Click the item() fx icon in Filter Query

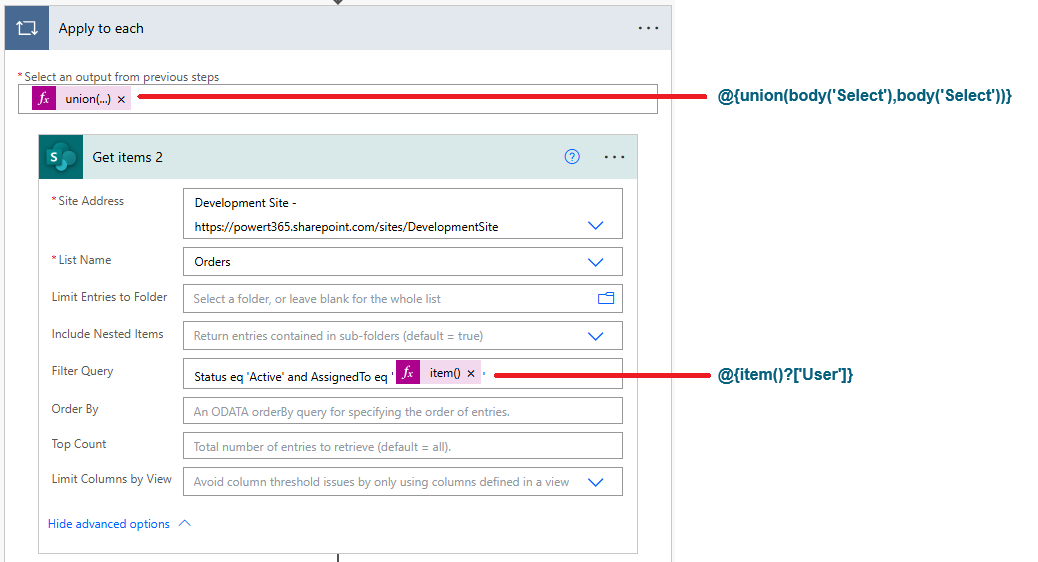pyautogui.click(x=407, y=373)
